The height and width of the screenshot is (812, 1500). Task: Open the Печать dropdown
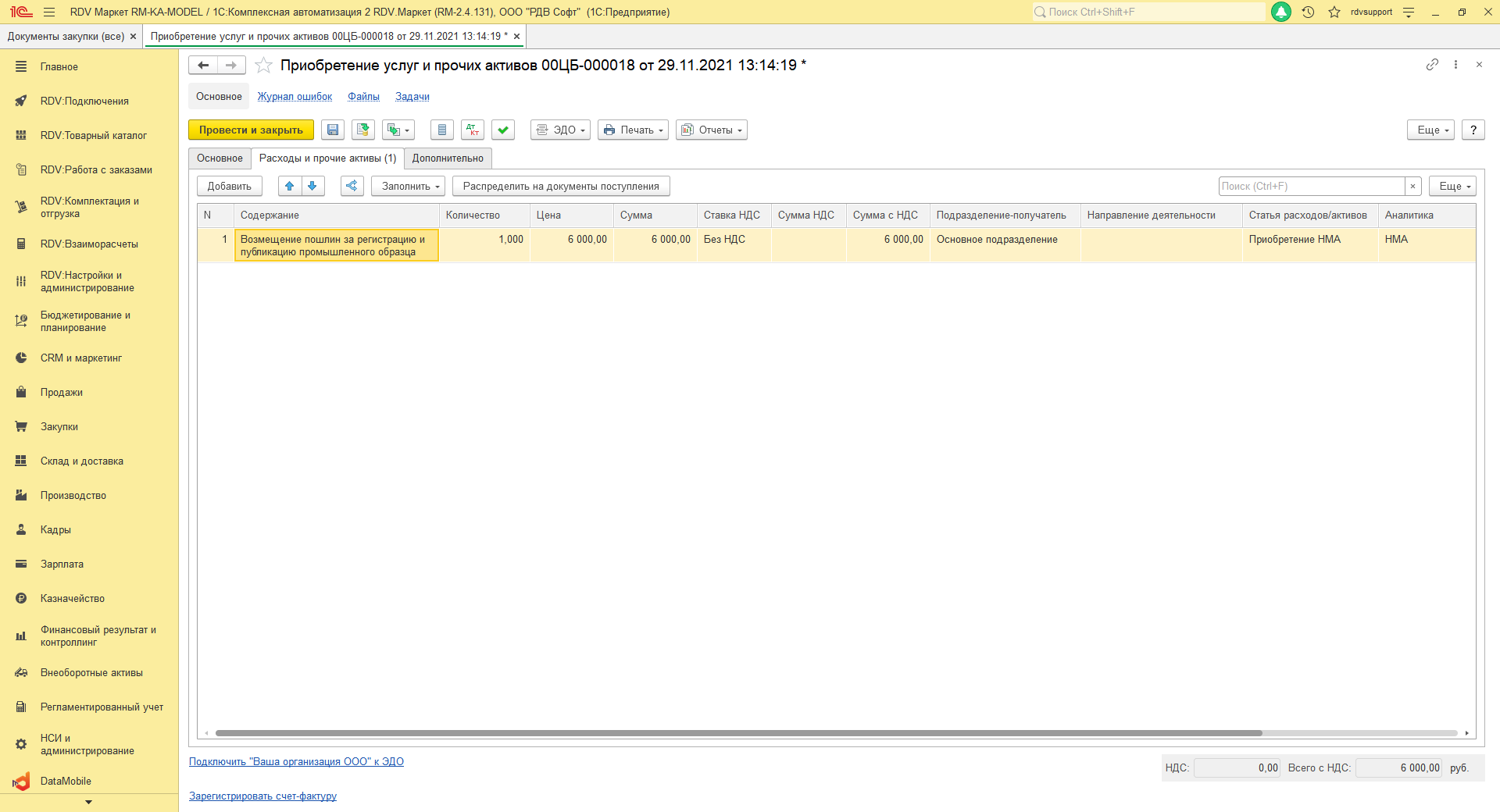[633, 130]
